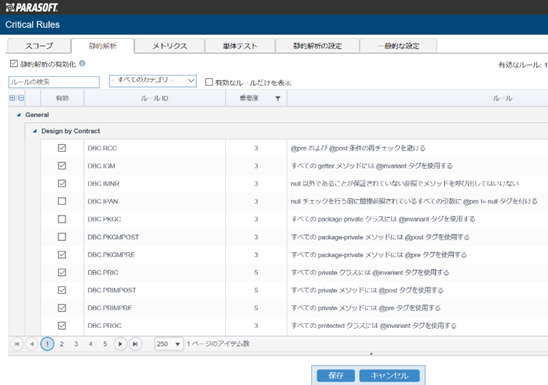Screen dimensions: 548x385
Task: Click the rule search input field
Action: coord(54,82)
